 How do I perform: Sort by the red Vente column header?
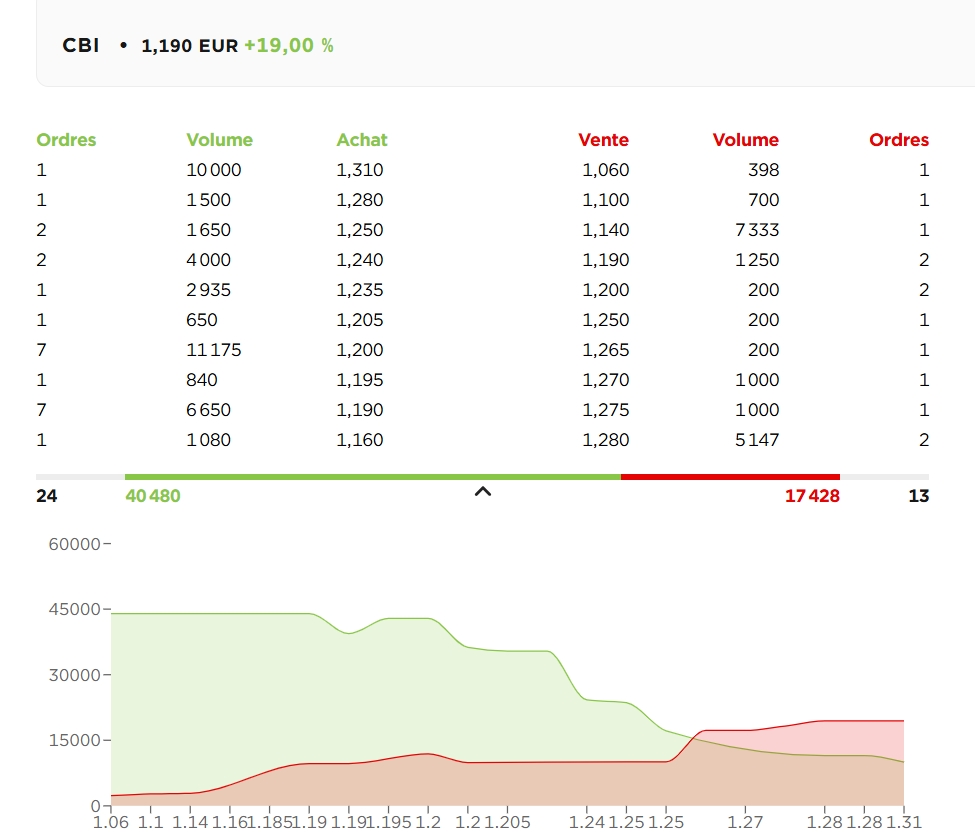[x=603, y=140]
